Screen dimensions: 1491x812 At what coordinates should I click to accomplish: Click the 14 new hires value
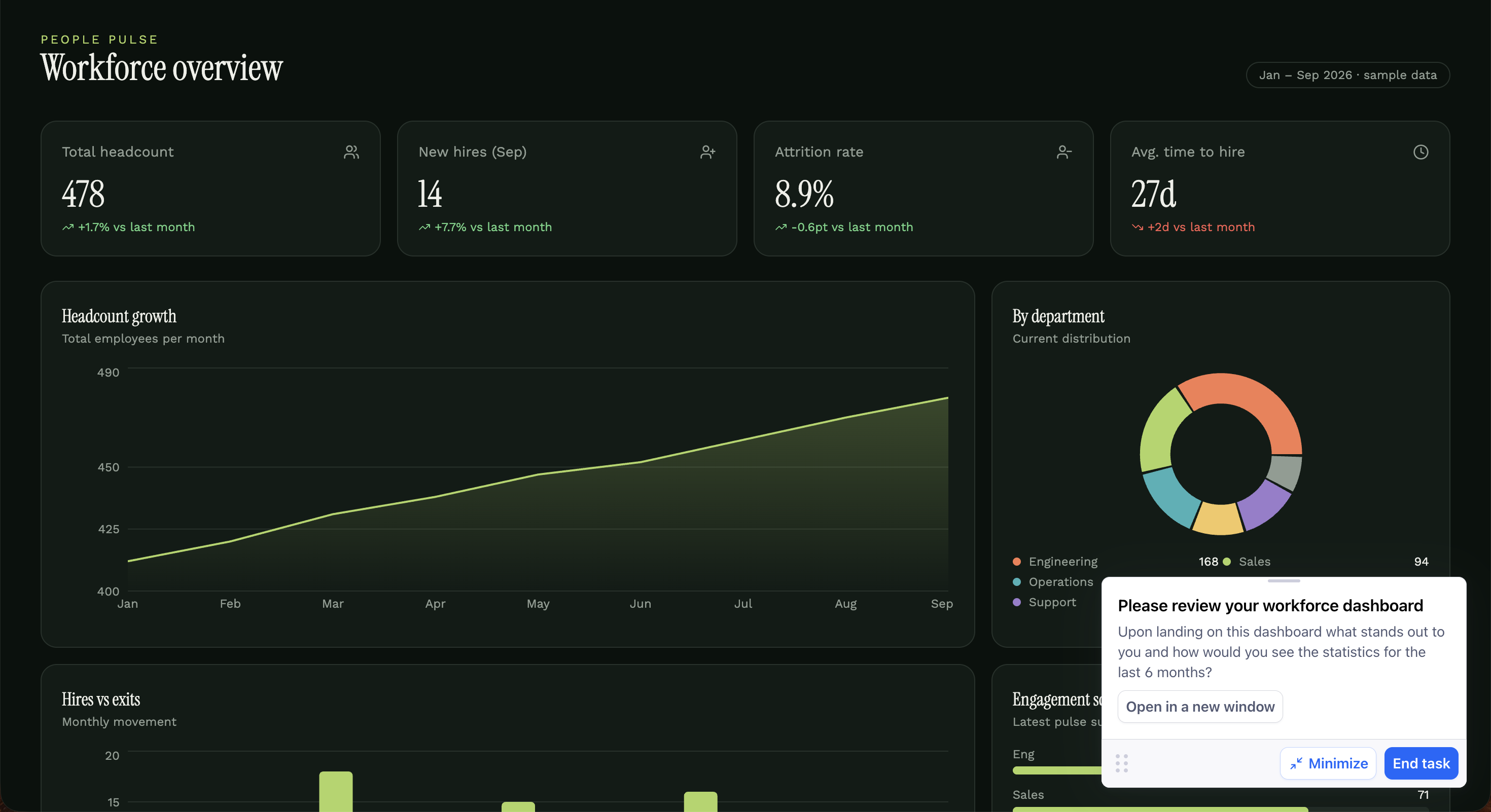pos(430,194)
